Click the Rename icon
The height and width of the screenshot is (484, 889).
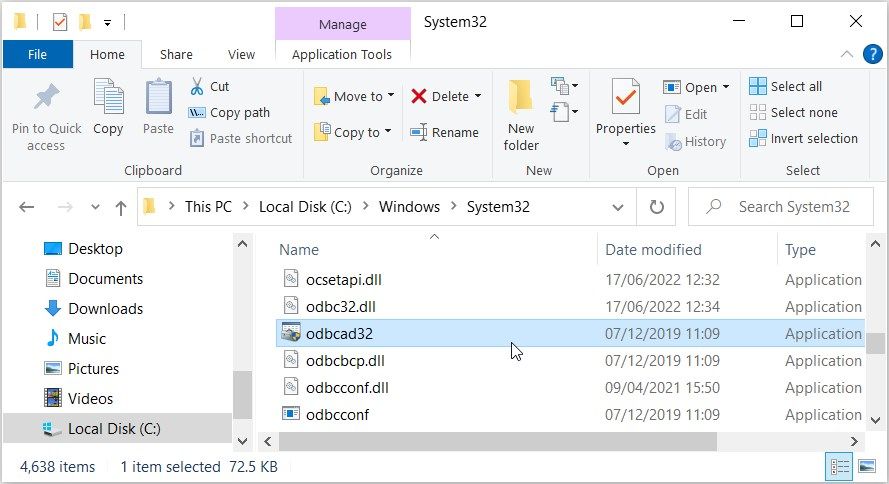click(418, 132)
